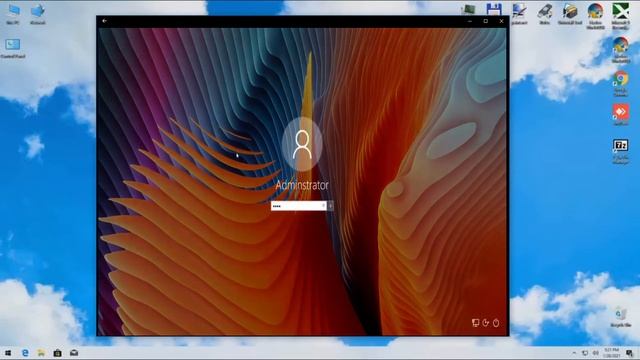Select the 7-Zip File Manager desktop icon

(x=620, y=151)
